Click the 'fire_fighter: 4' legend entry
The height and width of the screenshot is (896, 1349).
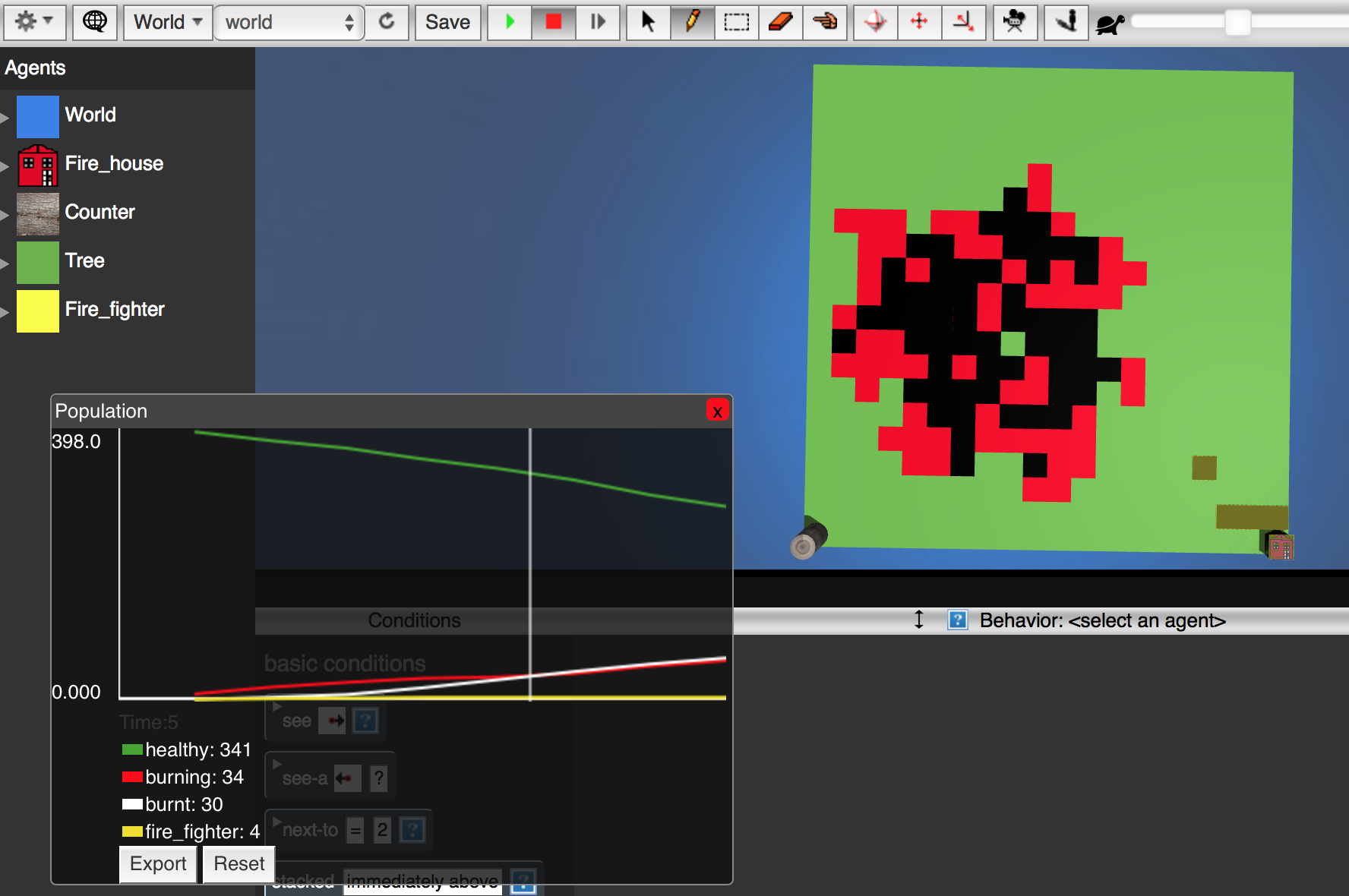191,831
